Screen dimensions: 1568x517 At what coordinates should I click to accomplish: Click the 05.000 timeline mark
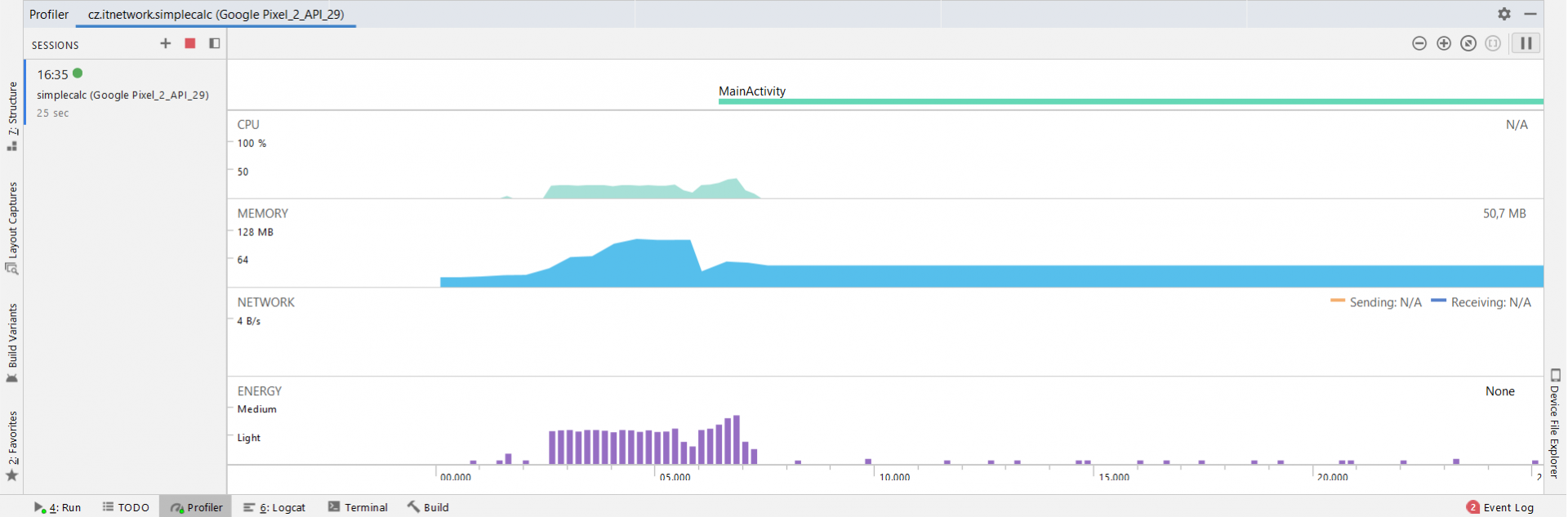click(675, 477)
